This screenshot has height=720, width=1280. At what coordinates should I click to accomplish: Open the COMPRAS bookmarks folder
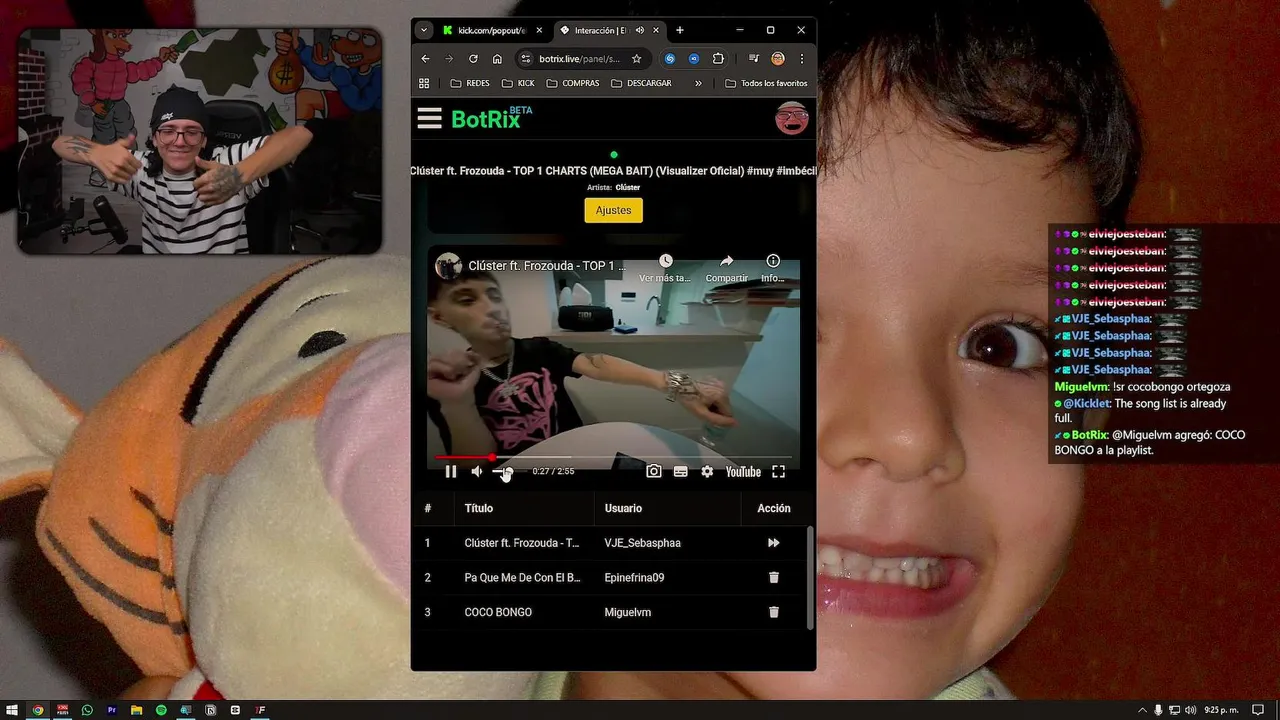pyautogui.click(x=573, y=83)
